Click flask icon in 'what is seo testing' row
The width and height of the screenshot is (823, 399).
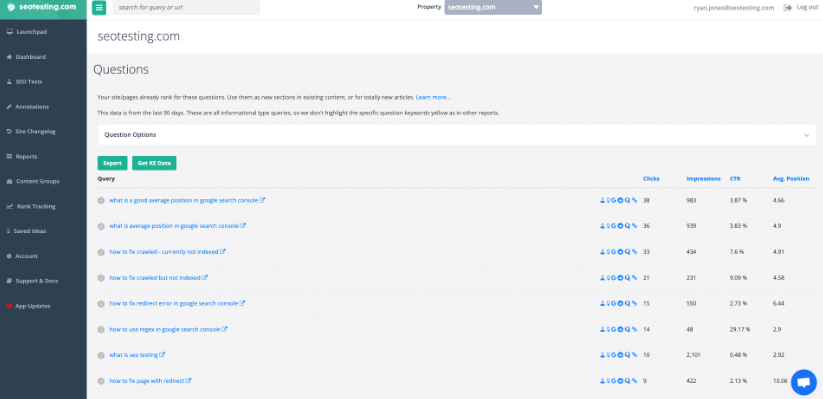pos(603,355)
